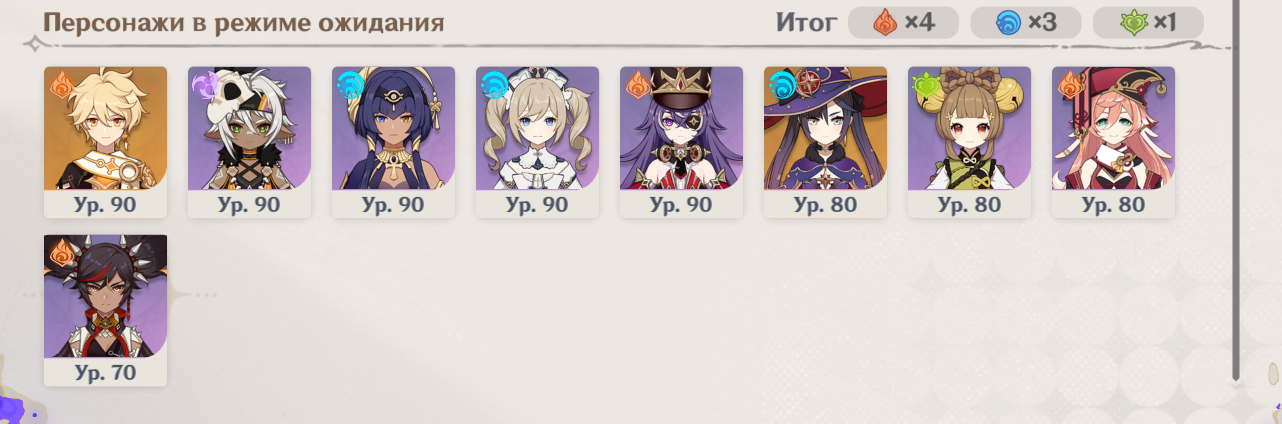Click the 'Итог' summary label

[x=805, y=22]
